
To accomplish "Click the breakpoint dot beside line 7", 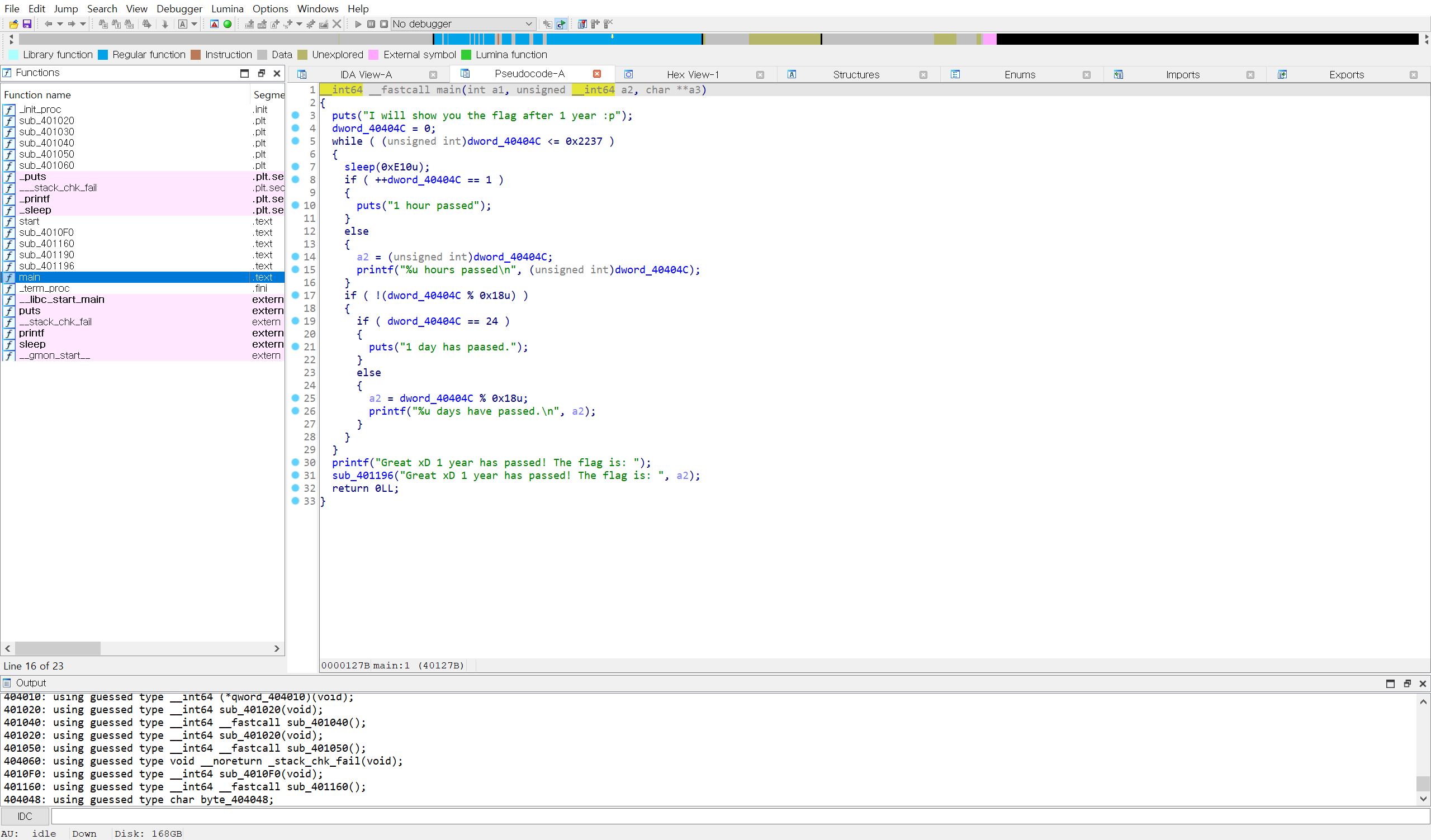I will point(295,167).
